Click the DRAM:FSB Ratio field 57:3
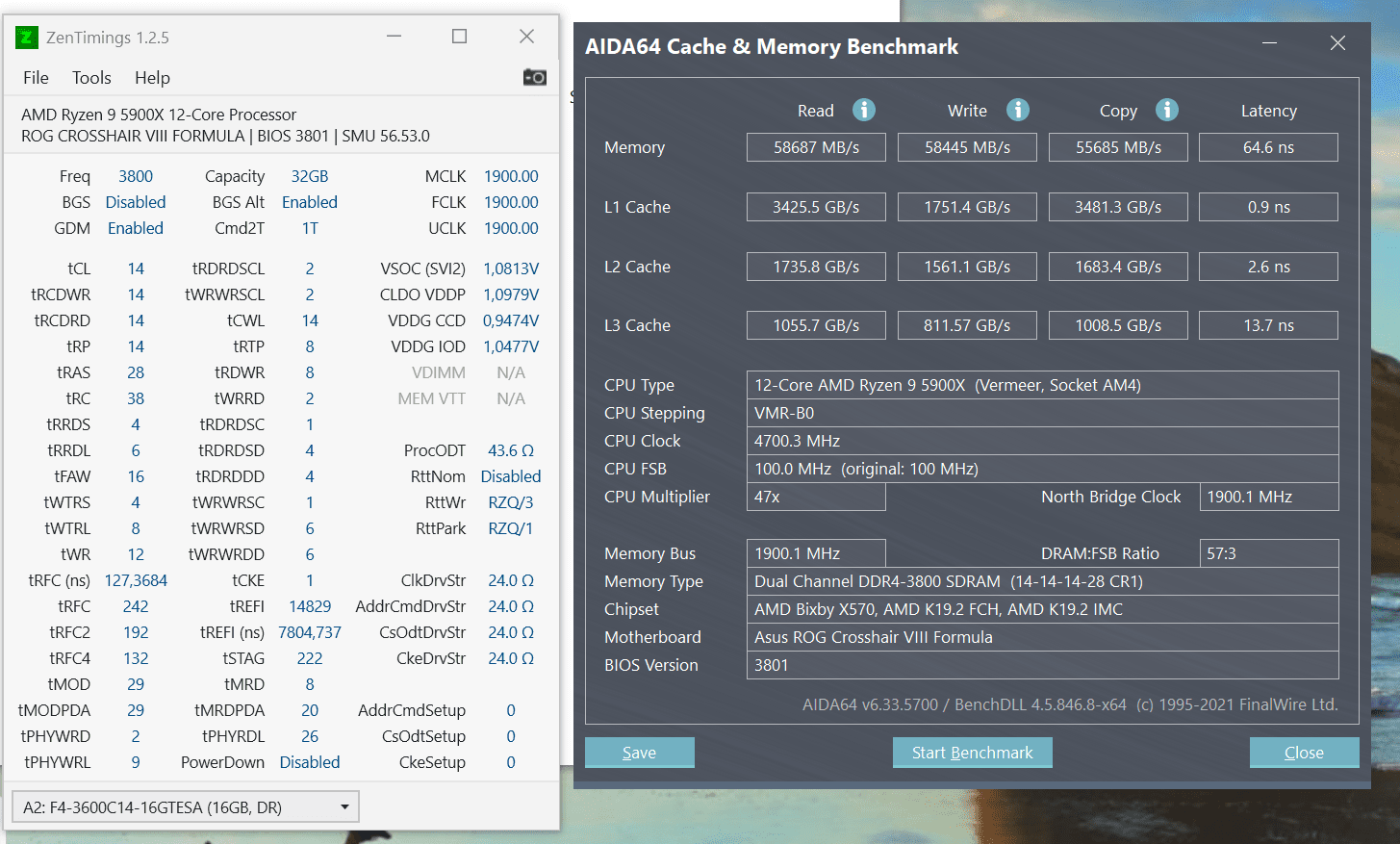 (1269, 553)
